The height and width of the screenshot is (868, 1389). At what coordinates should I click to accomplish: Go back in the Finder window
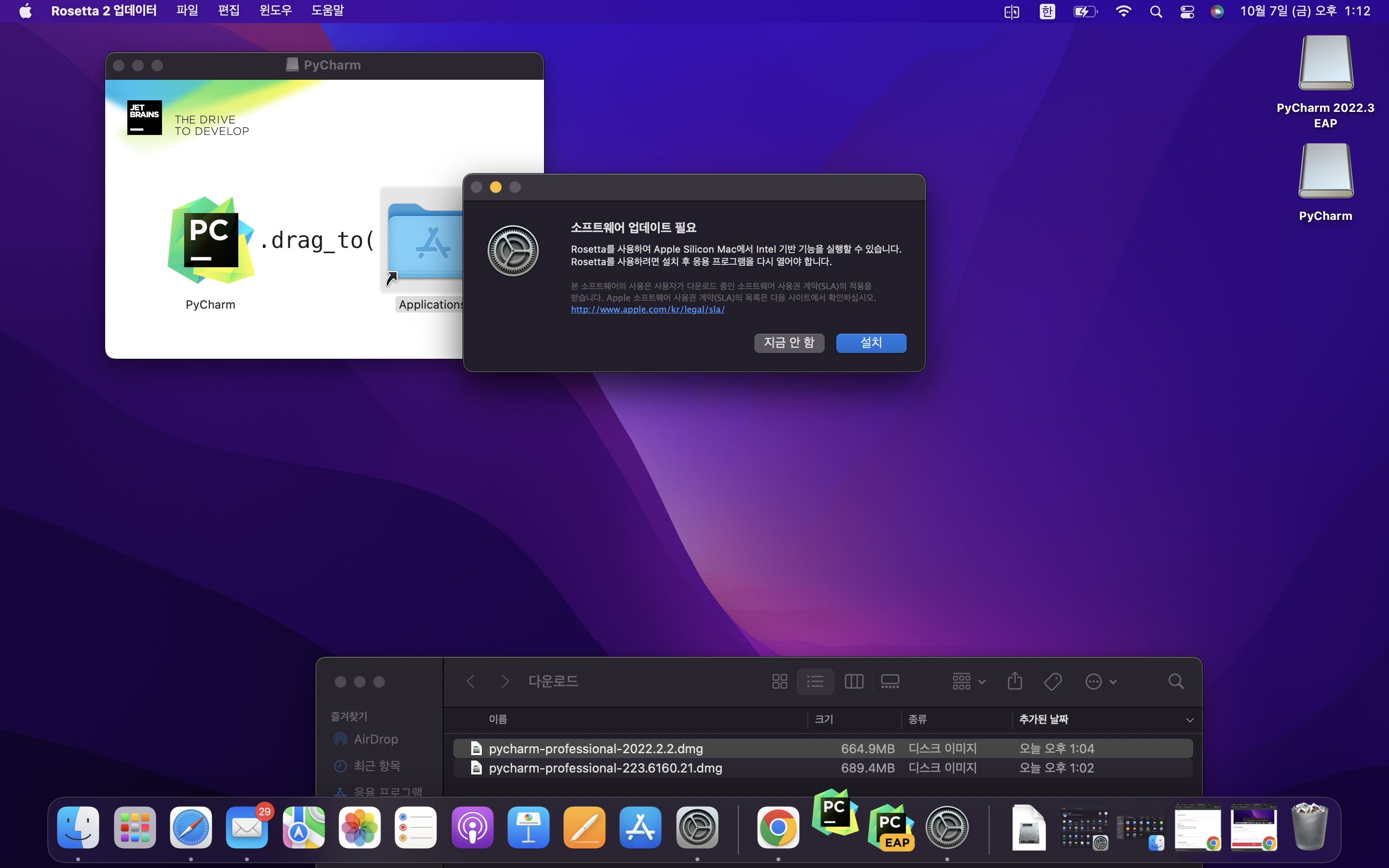471,681
